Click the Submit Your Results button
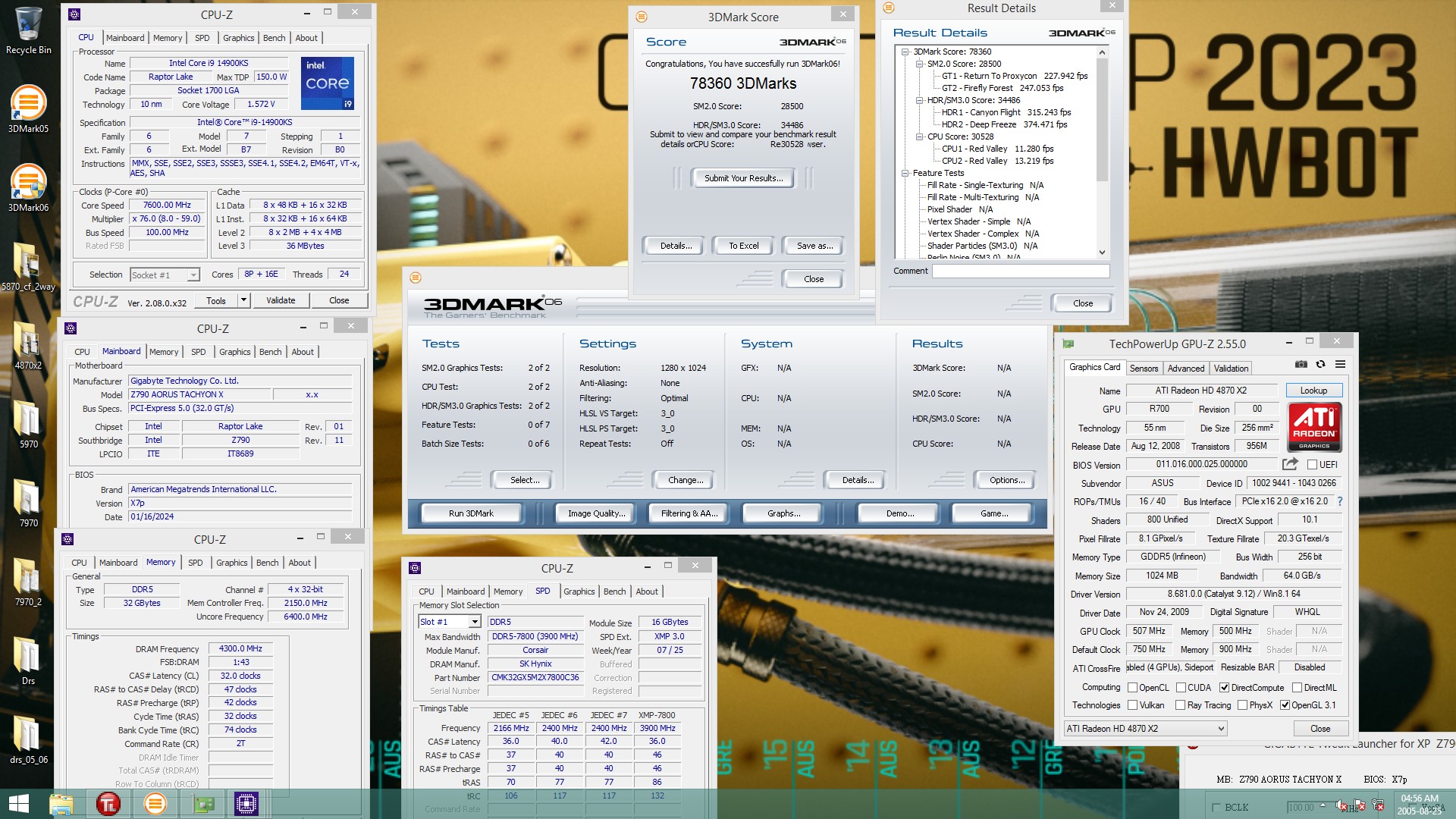The image size is (1456, 819). point(743,178)
